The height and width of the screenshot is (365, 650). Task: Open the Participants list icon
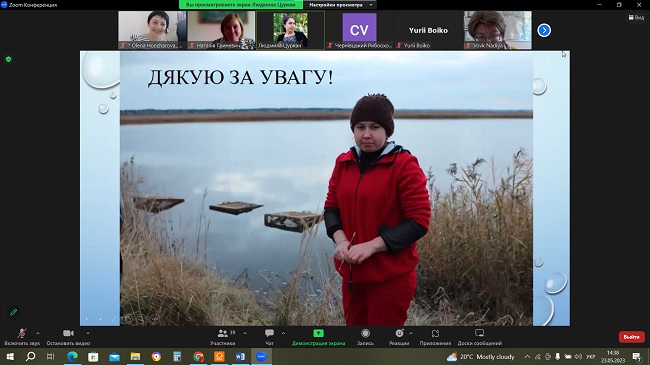223,333
